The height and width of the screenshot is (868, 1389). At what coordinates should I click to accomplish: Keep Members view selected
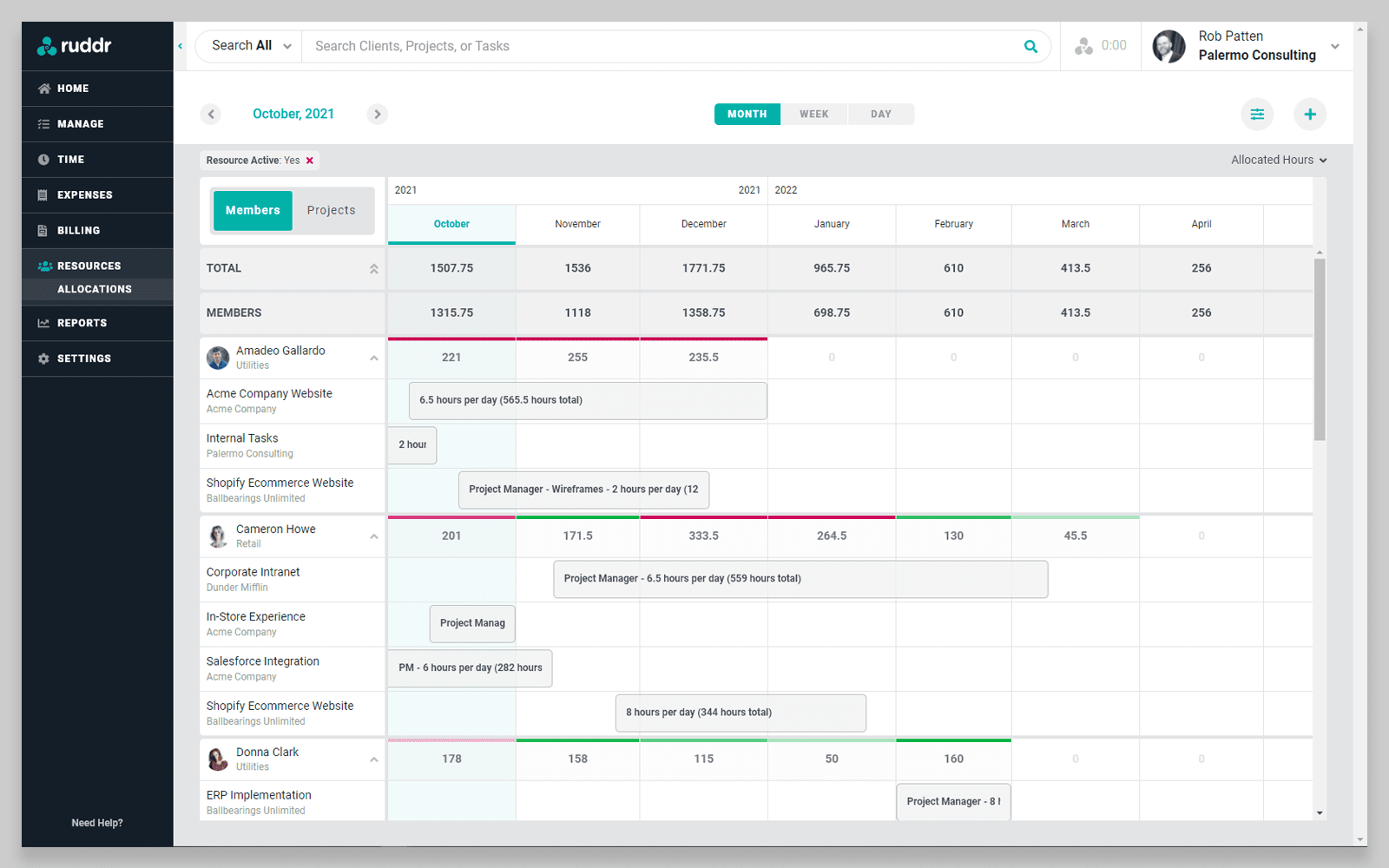point(252,210)
